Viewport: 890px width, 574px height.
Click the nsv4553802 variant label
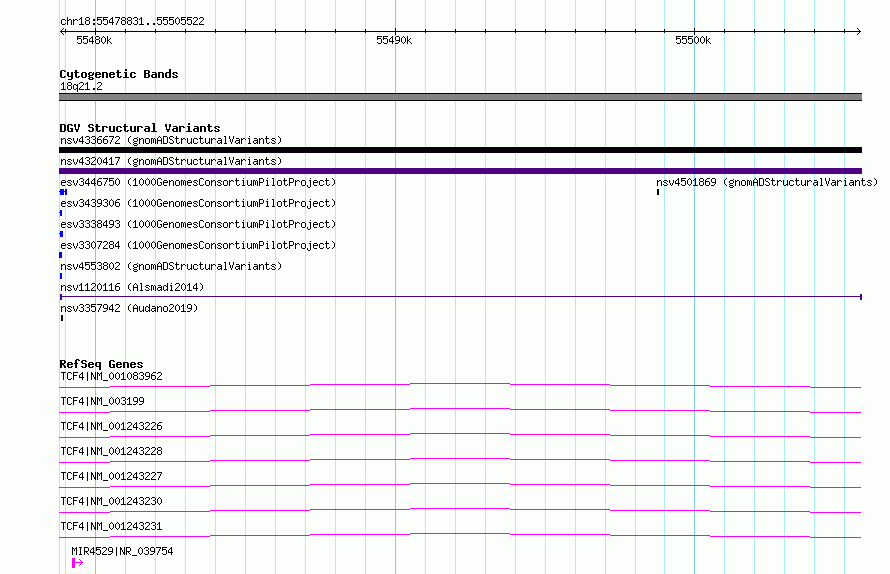point(171,266)
